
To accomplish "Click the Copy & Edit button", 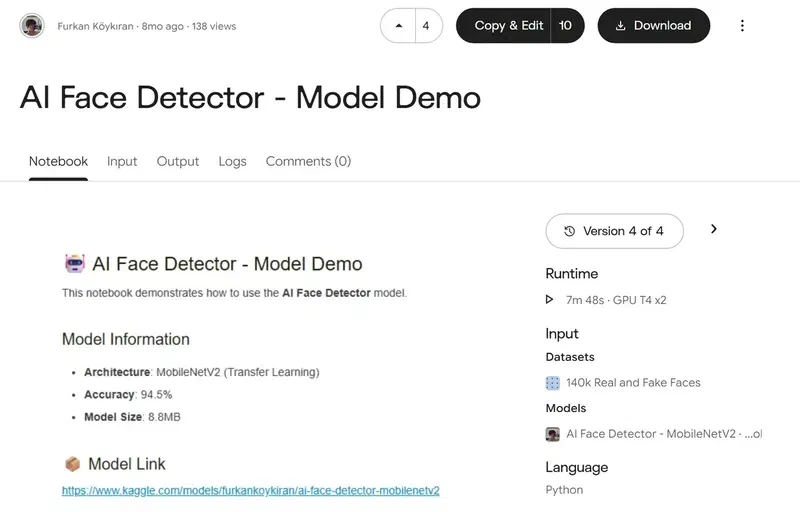I will tap(503, 25).
